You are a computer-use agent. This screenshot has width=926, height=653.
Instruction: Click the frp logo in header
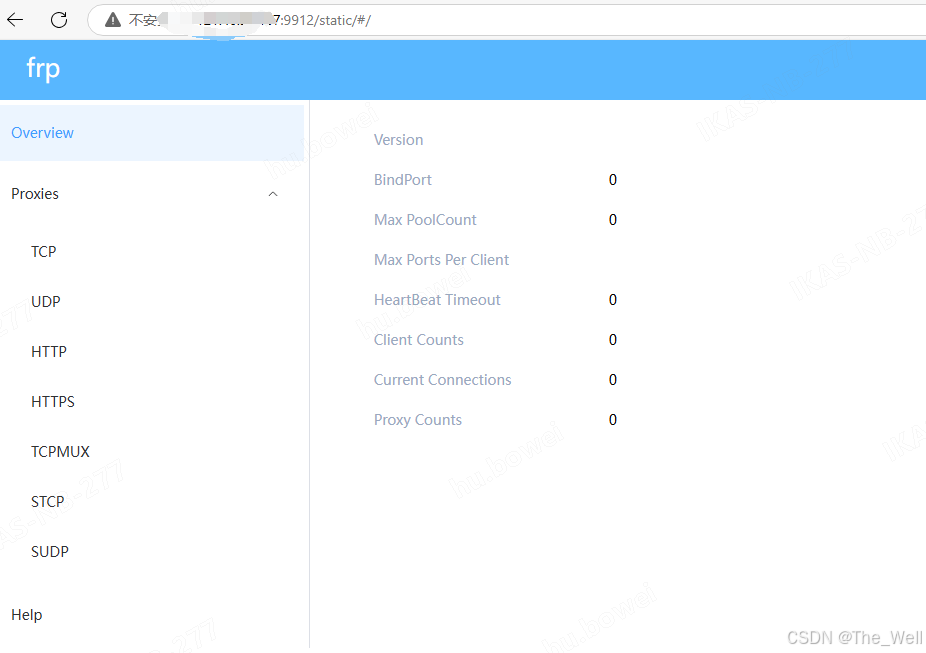(x=43, y=69)
